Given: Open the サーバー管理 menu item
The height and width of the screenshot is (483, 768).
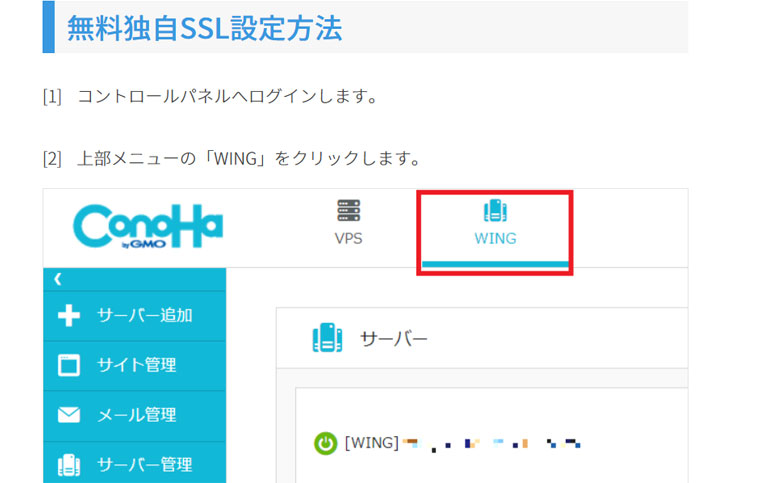Looking at the screenshot, I should (x=135, y=462).
